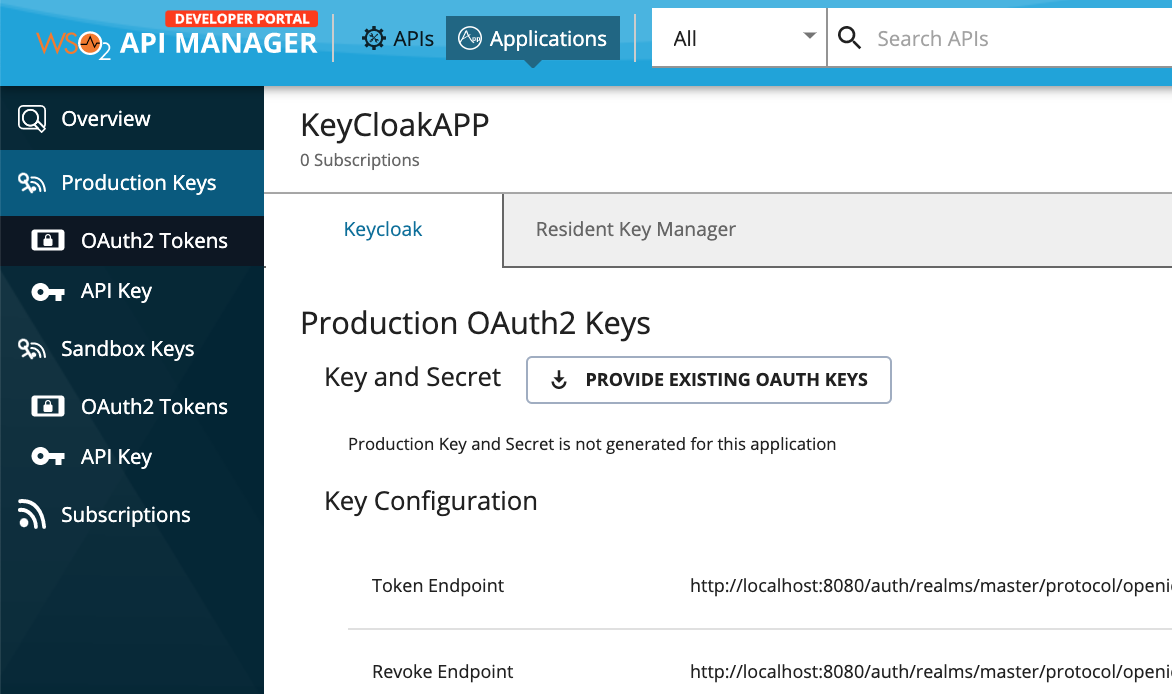Viewport: 1172px width, 694px height.
Task: Click the APIs gear icon
Action: [x=374, y=38]
